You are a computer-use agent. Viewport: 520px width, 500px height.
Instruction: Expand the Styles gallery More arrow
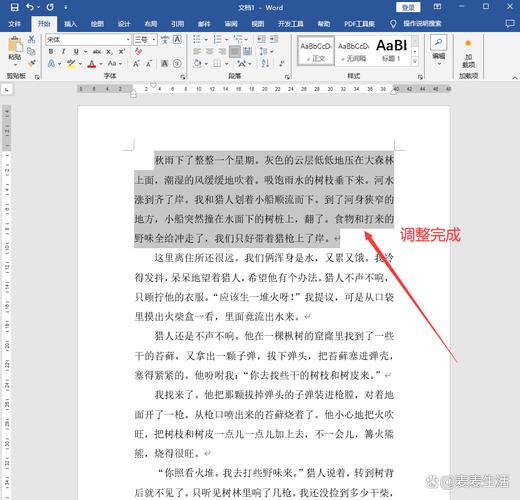coord(415,61)
